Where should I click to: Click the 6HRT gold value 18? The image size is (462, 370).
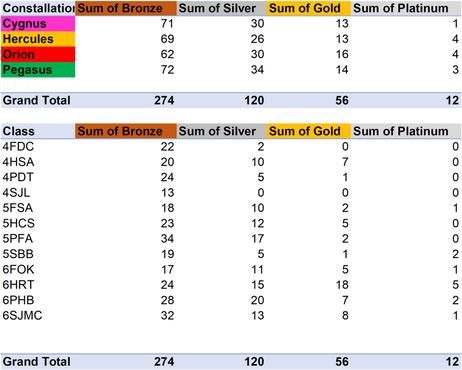(x=342, y=285)
